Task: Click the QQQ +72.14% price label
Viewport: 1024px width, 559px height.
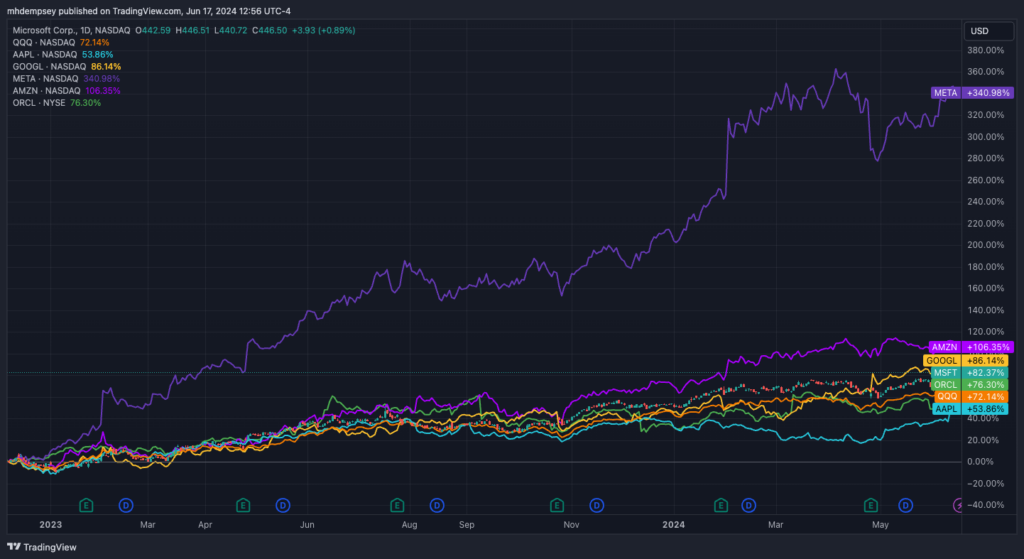Action: pos(970,396)
